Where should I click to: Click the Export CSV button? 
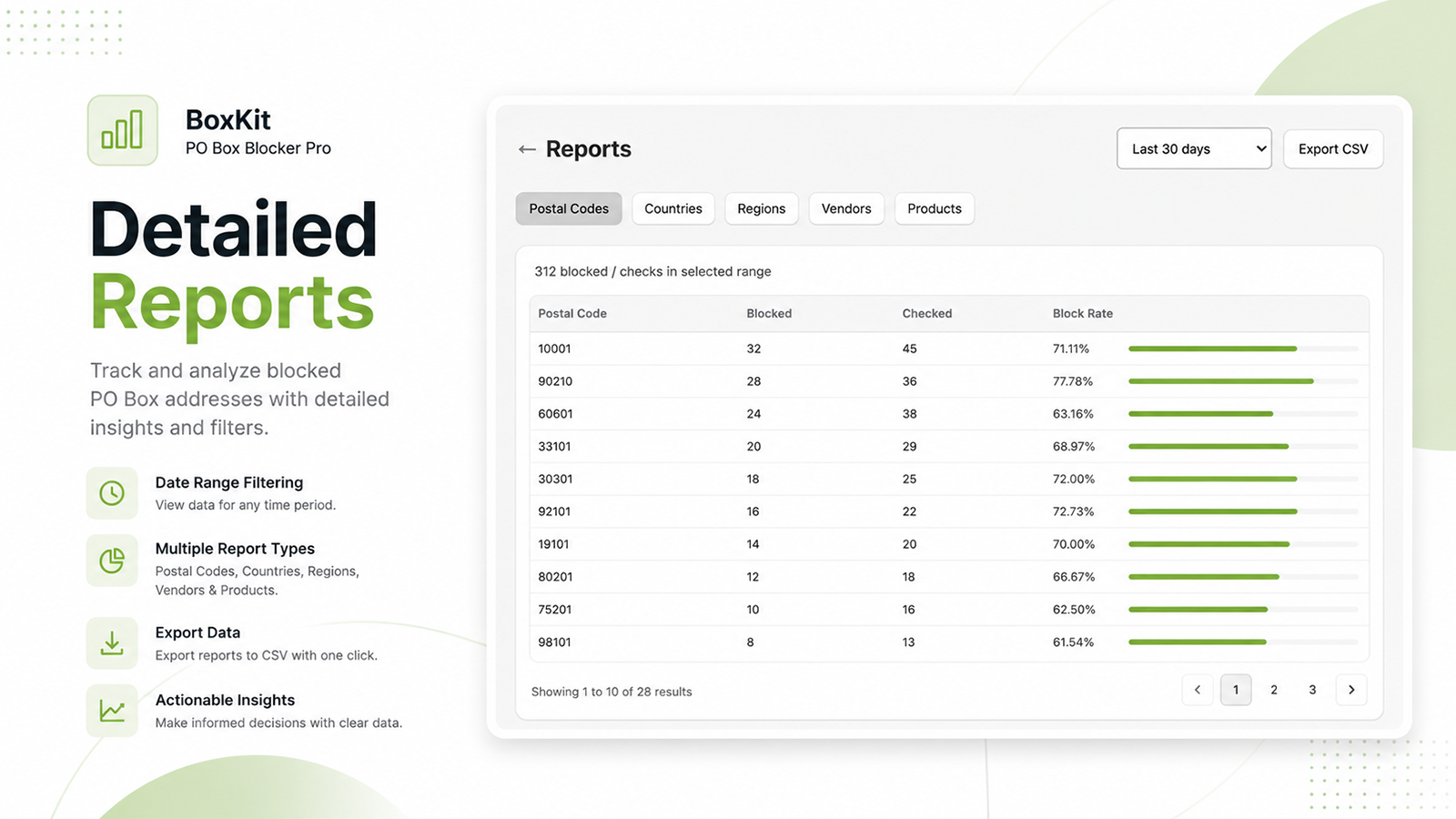(1333, 149)
